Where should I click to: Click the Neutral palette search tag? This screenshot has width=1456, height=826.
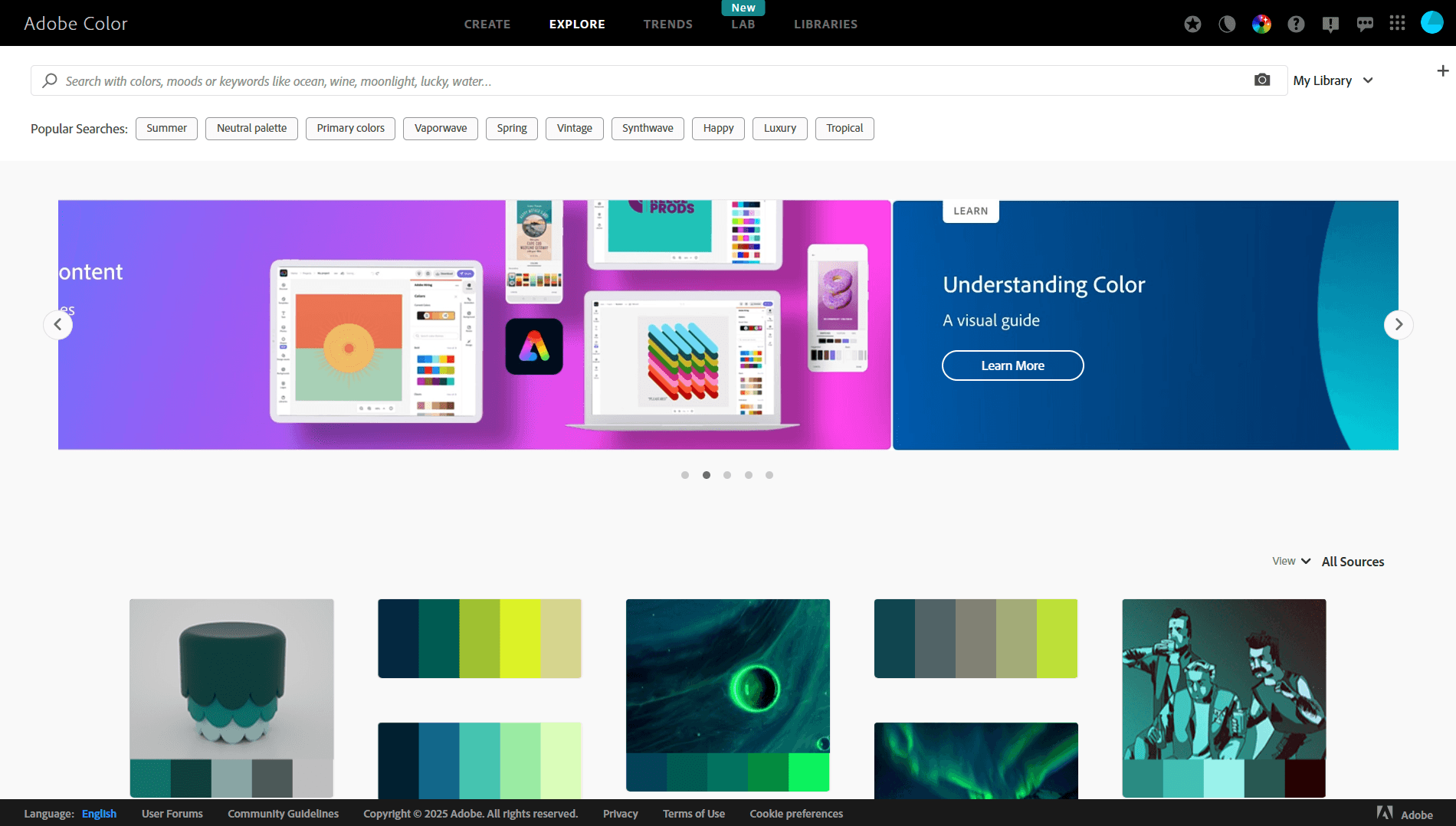pyautogui.click(x=251, y=128)
